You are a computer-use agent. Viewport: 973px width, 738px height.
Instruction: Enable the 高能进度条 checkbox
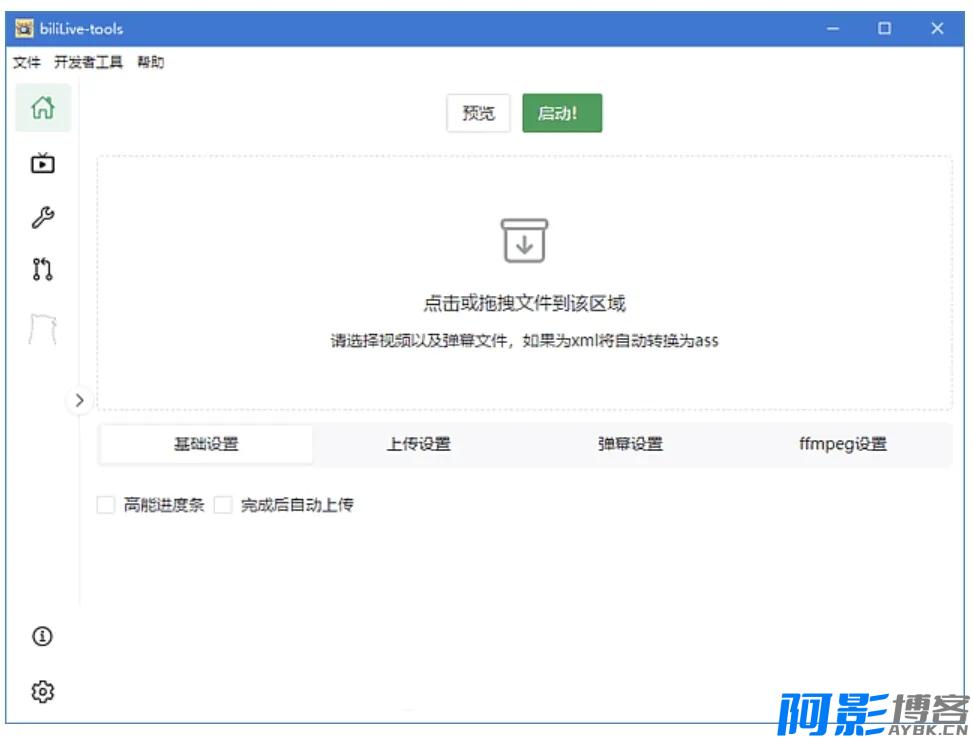coord(106,505)
